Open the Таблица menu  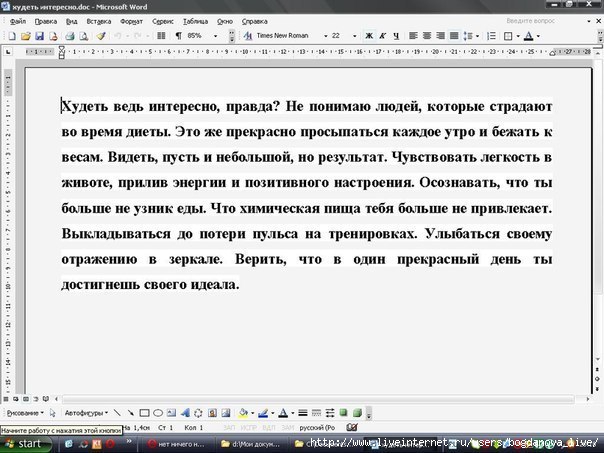click(x=195, y=22)
